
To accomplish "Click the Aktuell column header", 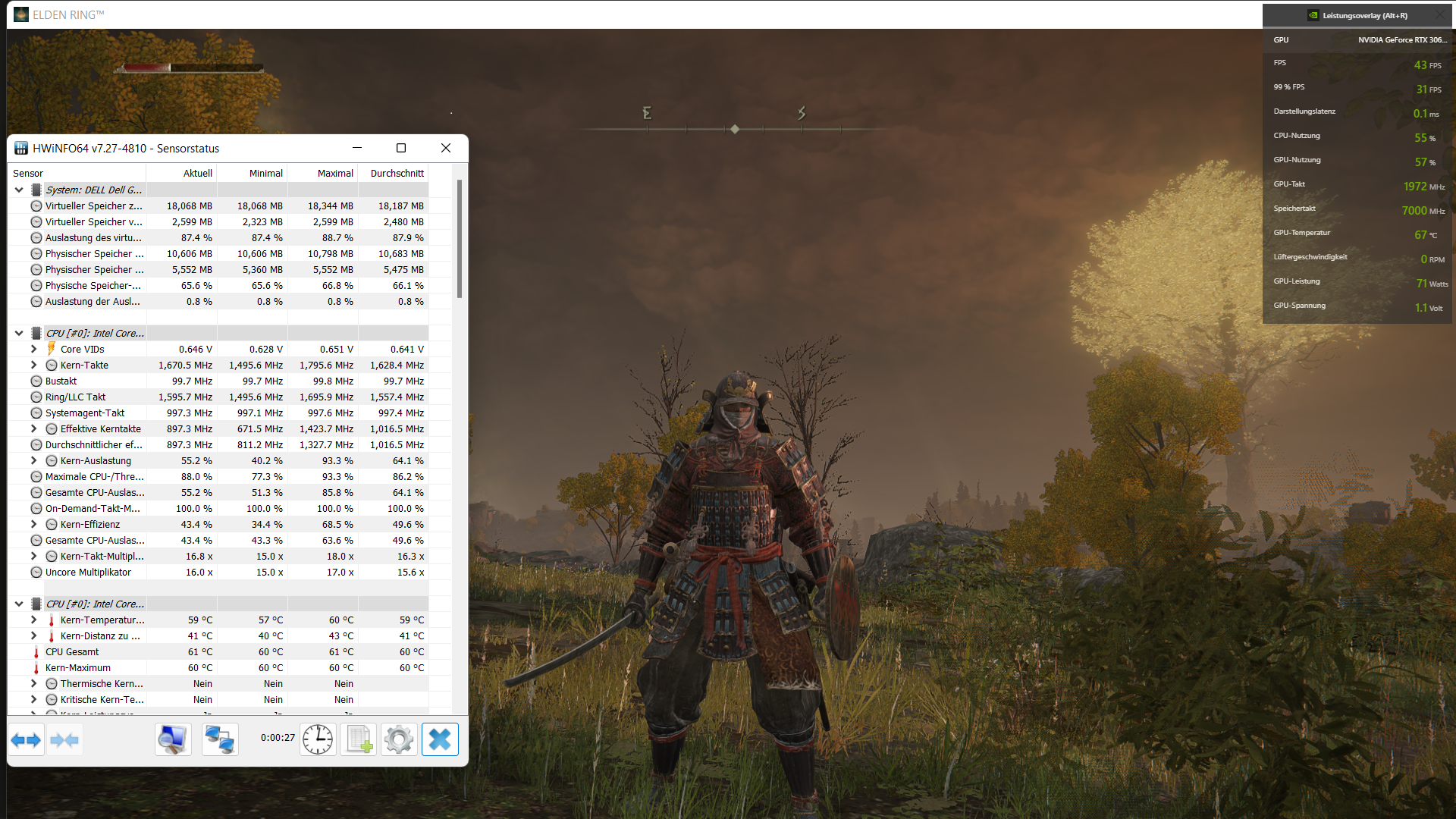I will (197, 173).
